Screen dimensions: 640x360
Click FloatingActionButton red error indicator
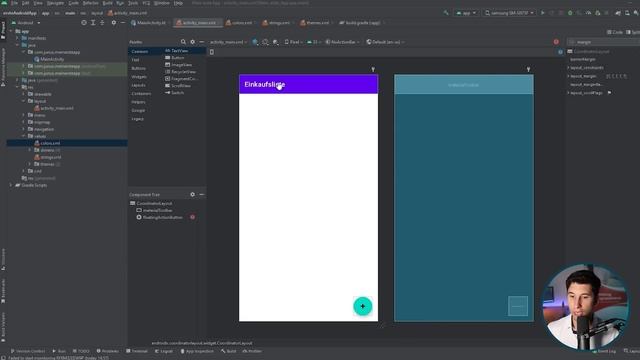(x=192, y=217)
